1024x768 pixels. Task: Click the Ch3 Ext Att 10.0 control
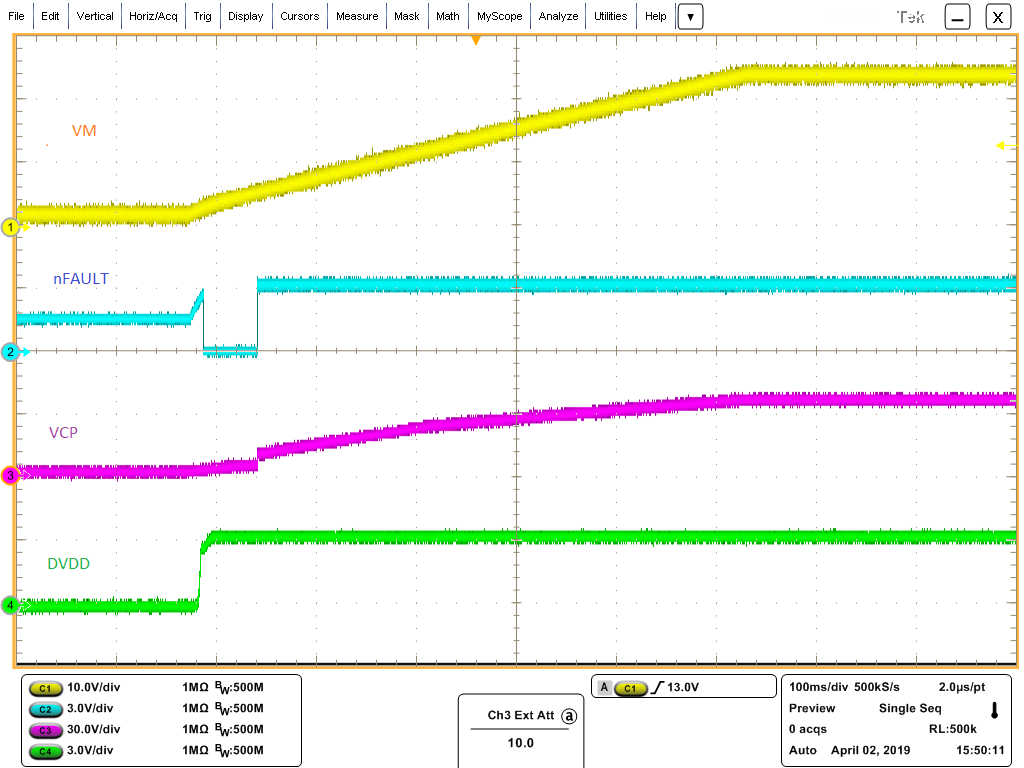click(x=520, y=744)
